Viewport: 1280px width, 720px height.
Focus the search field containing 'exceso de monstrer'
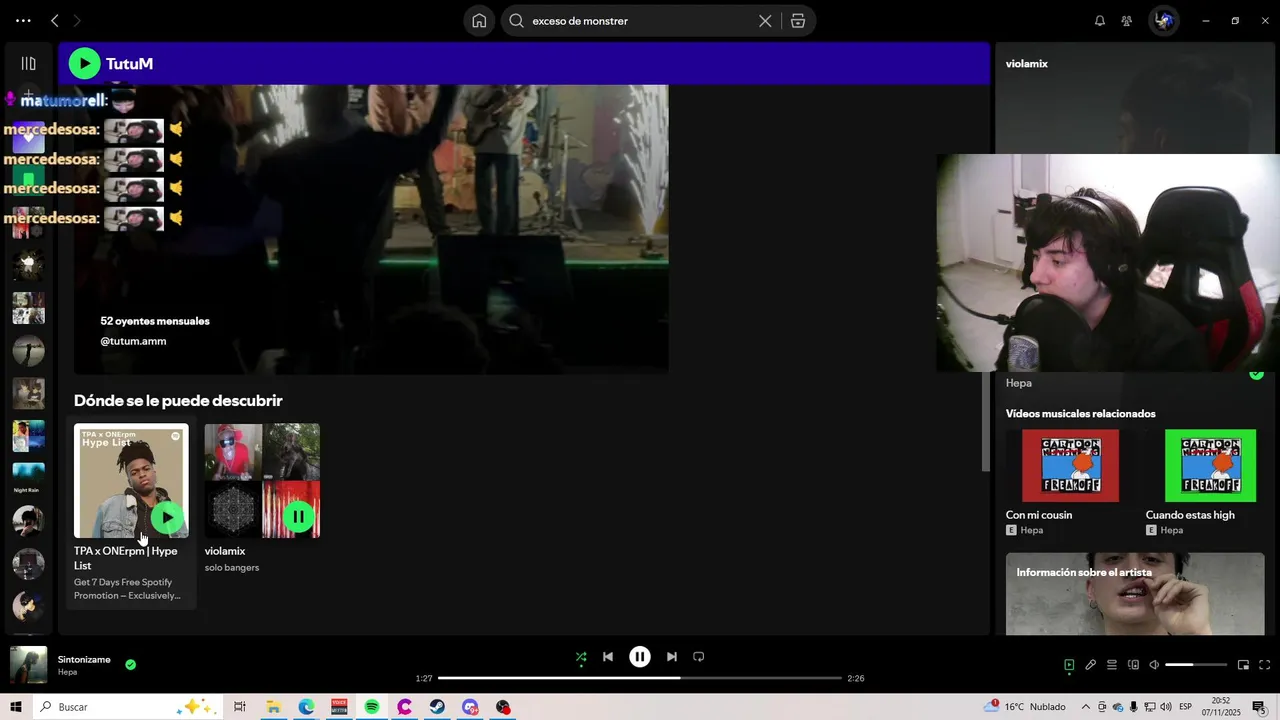pyautogui.click(x=640, y=21)
